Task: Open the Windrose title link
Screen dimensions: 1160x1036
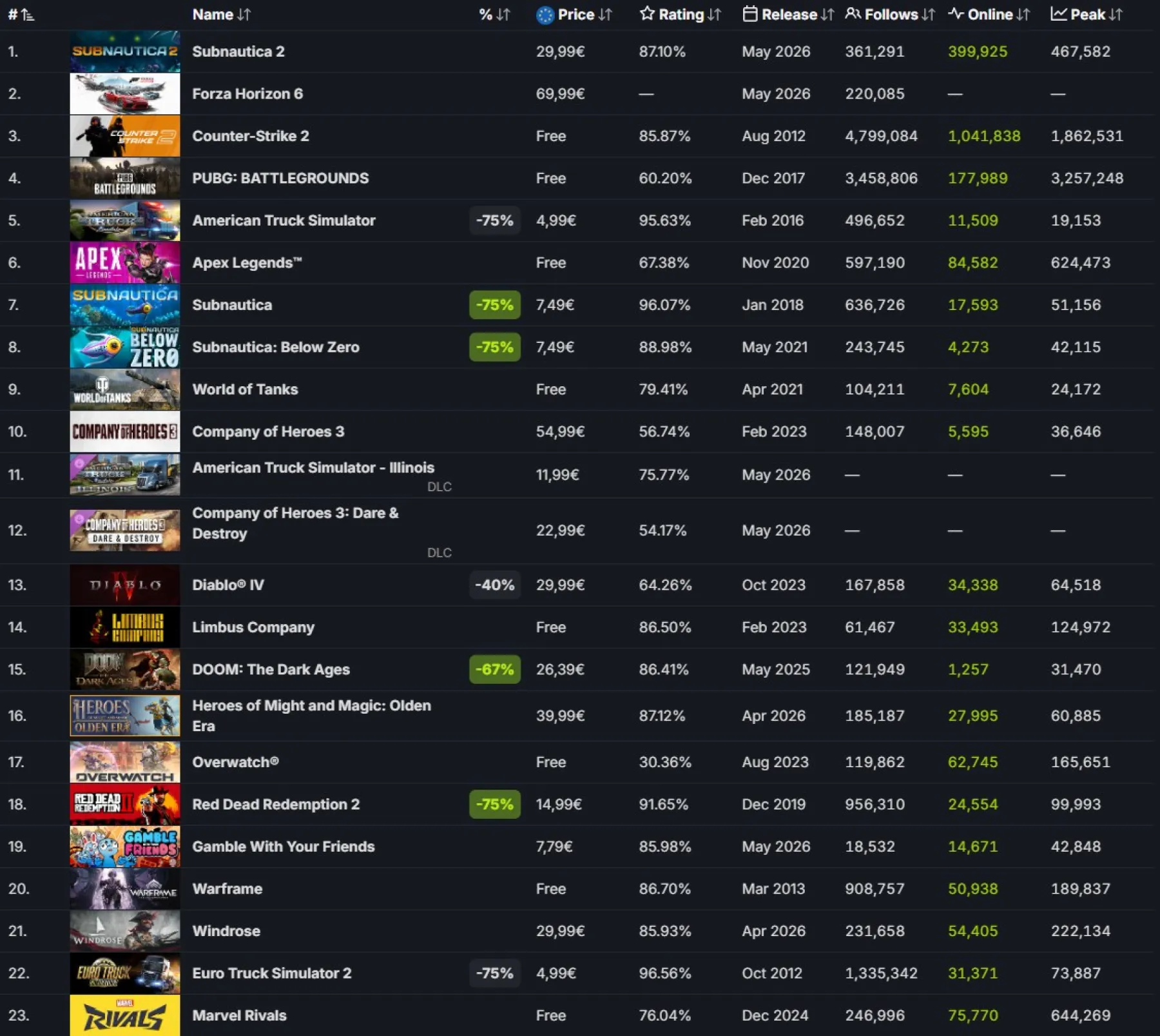Action: click(x=226, y=931)
